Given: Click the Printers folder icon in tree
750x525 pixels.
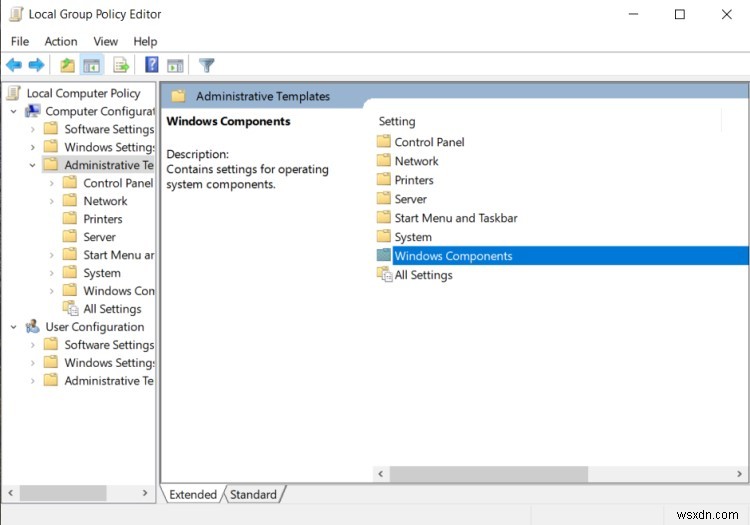Looking at the screenshot, I should (x=70, y=219).
